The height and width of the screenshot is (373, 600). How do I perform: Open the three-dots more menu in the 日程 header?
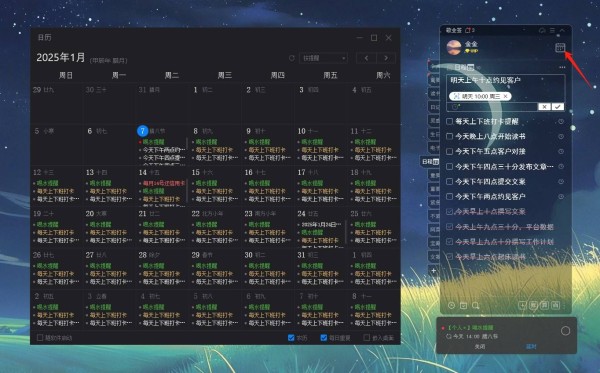tap(562, 67)
